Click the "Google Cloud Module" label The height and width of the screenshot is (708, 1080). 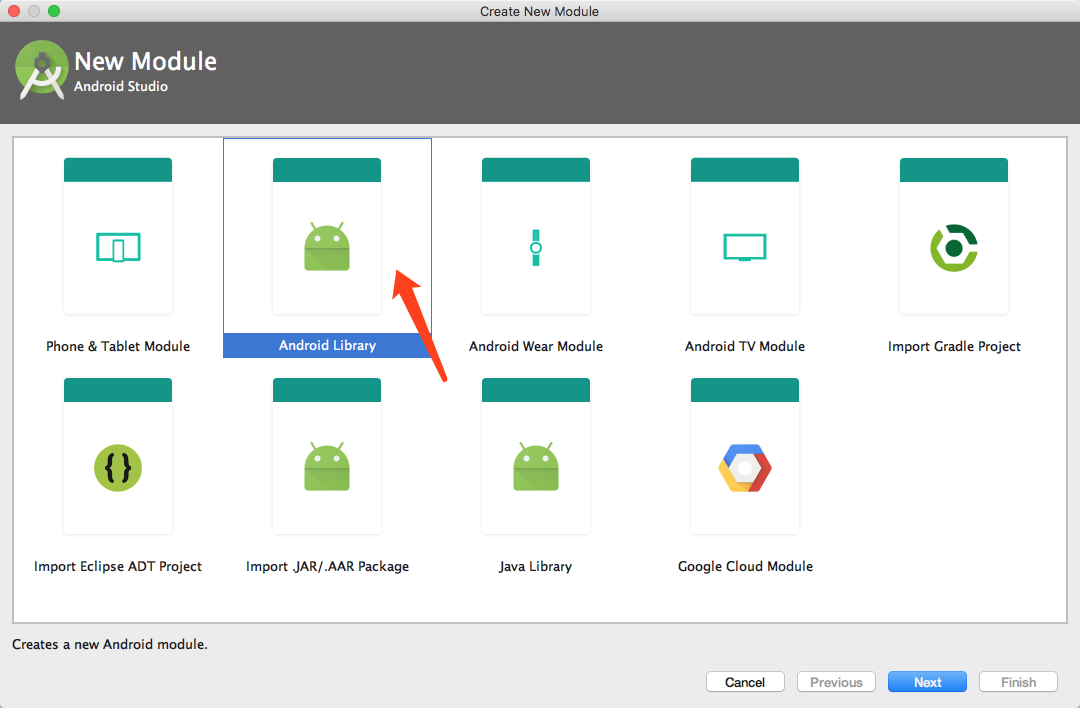click(x=745, y=566)
